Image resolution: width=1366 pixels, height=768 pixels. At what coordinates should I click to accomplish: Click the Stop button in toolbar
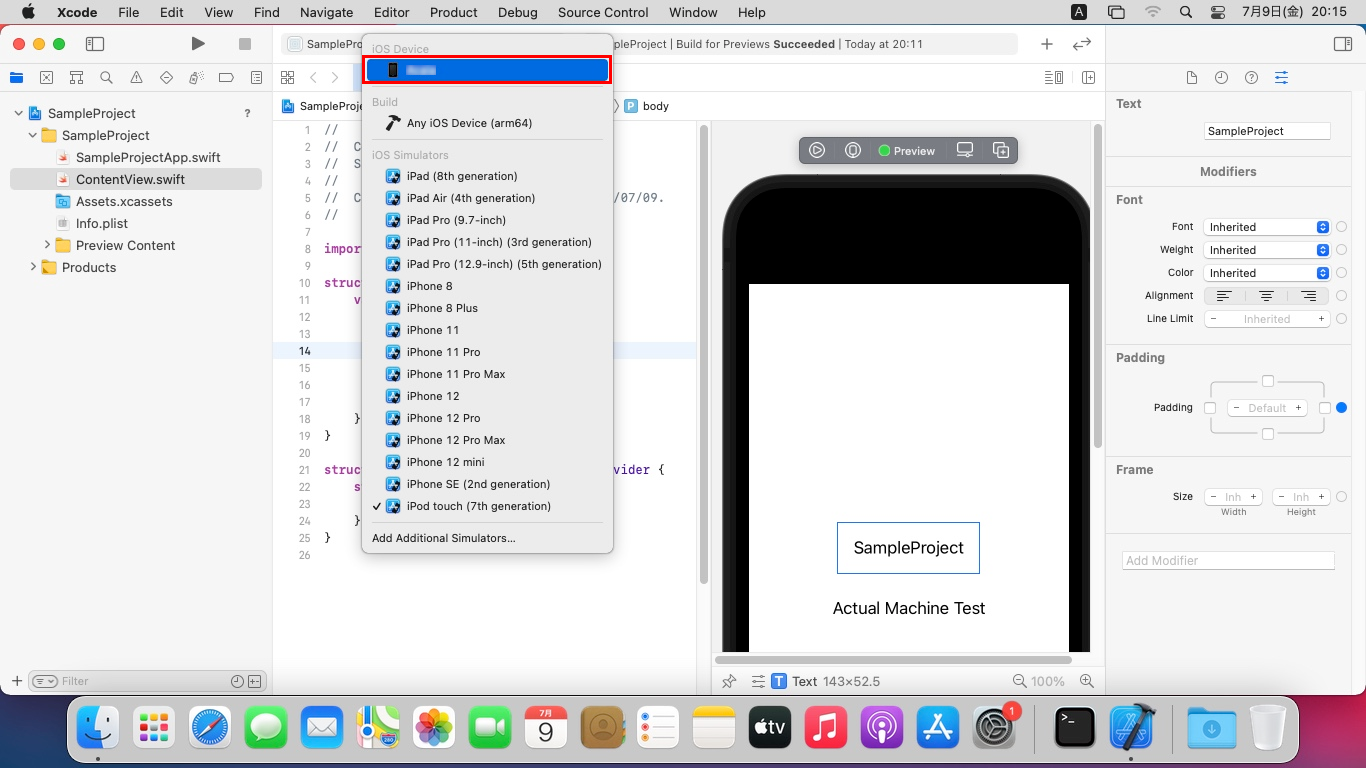[x=245, y=44]
